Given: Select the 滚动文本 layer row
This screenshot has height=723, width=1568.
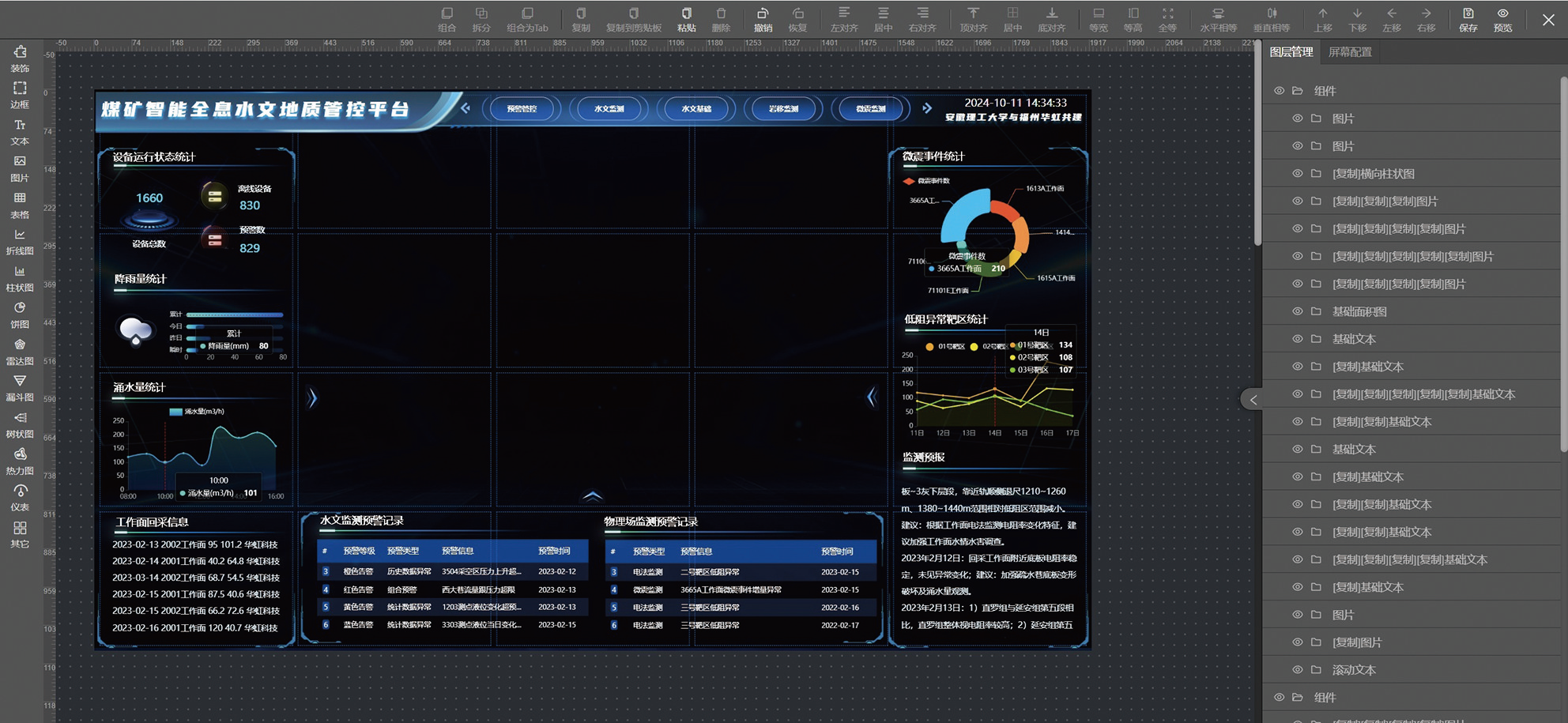Looking at the screenshot, I should click(1412, 669).
